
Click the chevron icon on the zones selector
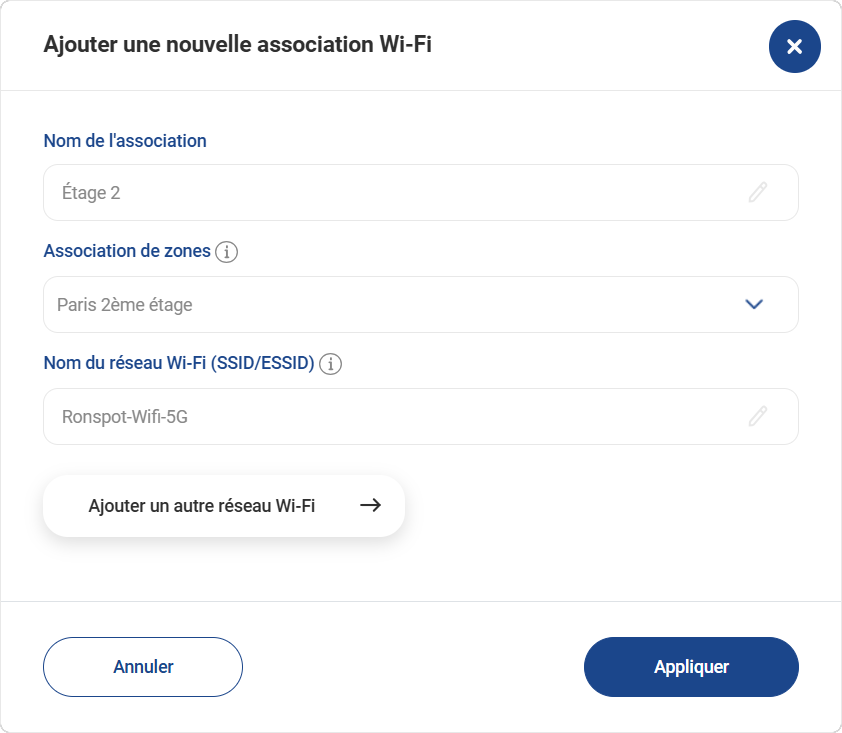[x=754, y=304]
